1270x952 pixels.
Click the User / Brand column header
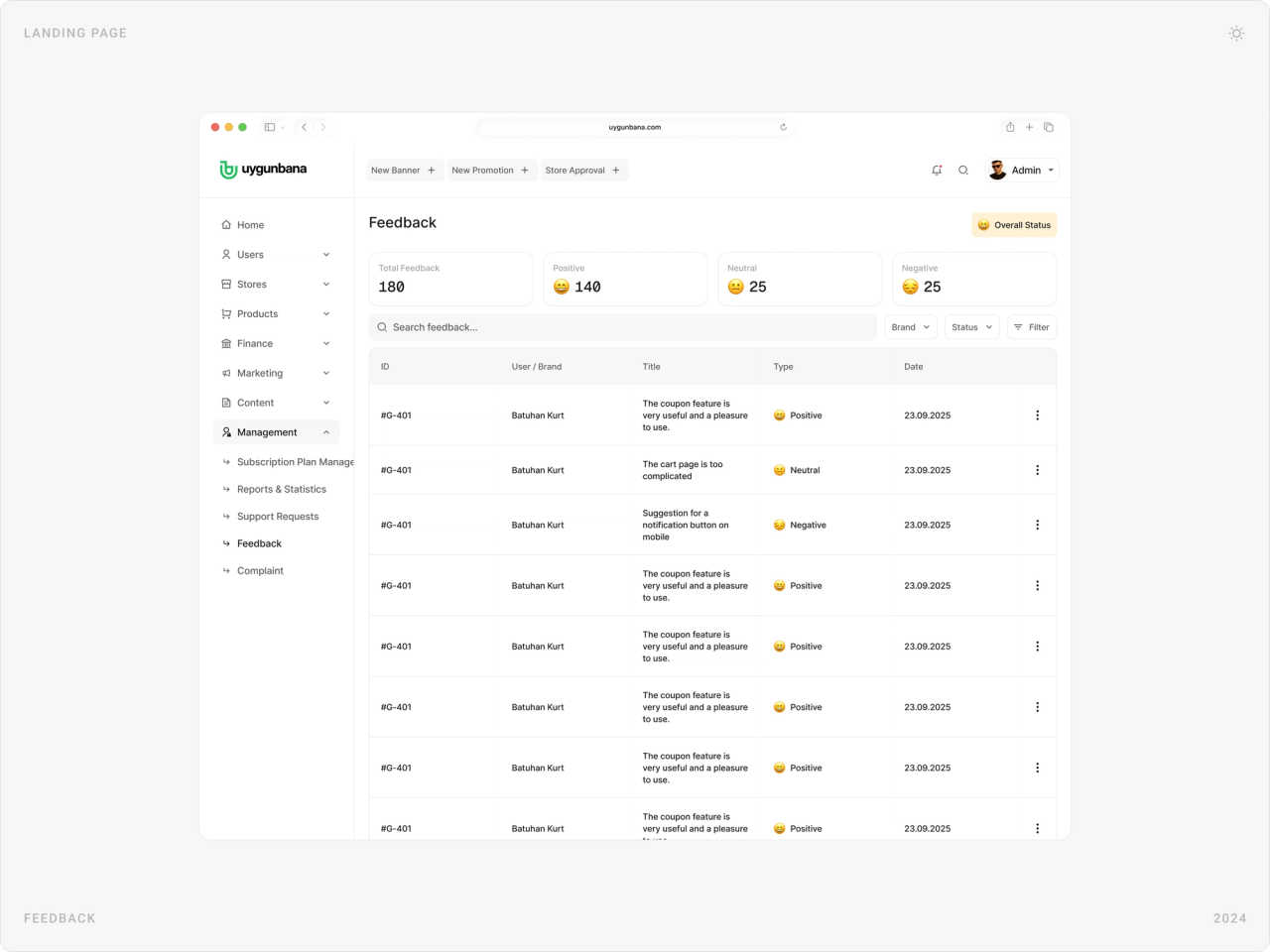pyautogui.click(x=537, y=367)
